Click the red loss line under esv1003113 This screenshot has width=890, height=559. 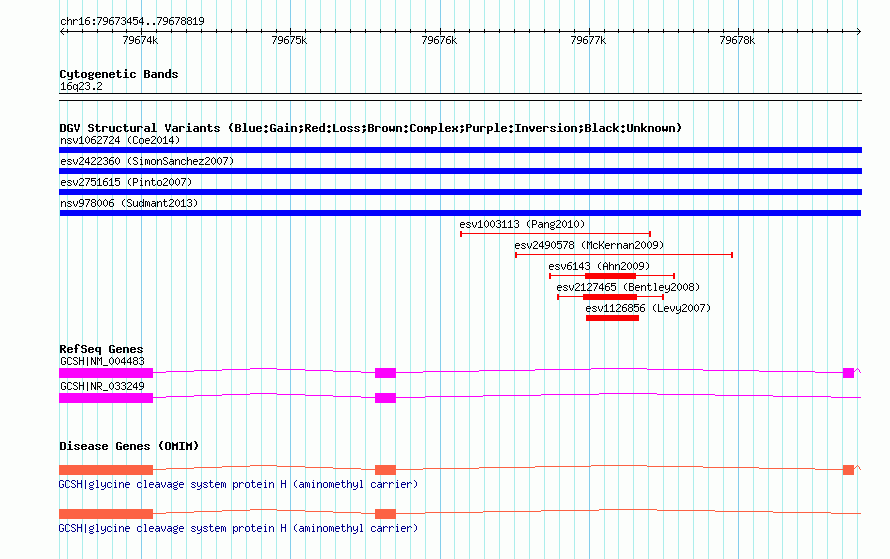coord(555,234)
